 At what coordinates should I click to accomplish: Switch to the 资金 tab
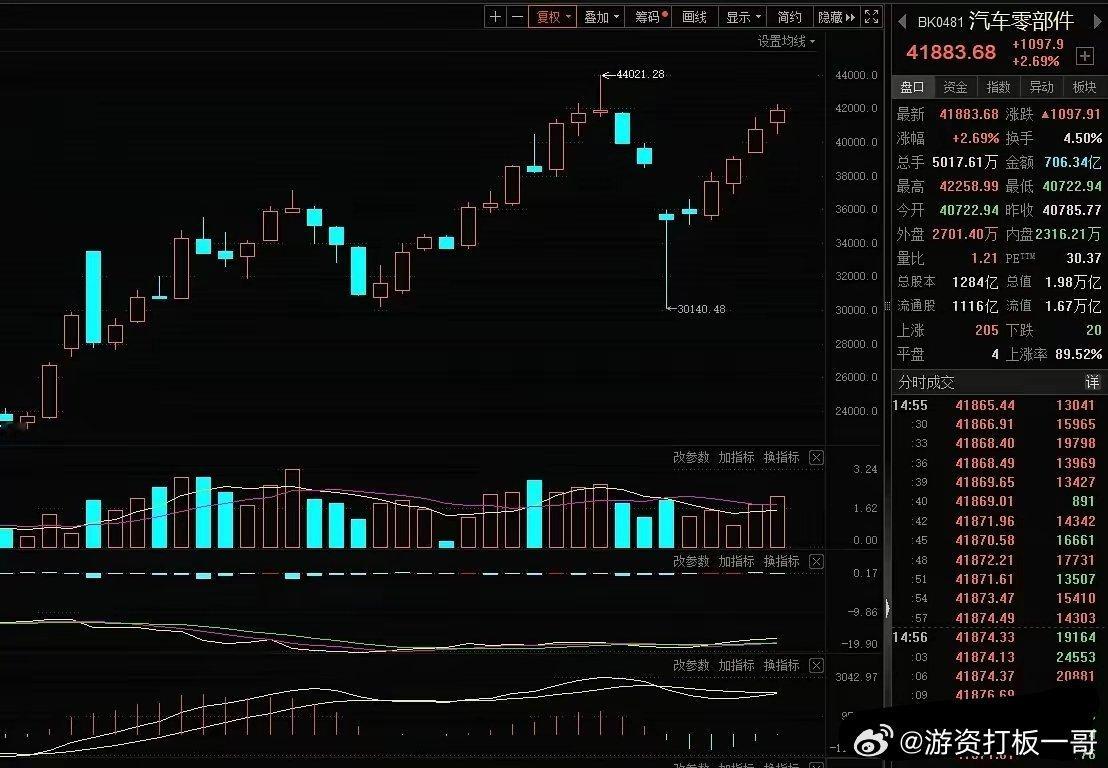(x=955, y=87)
